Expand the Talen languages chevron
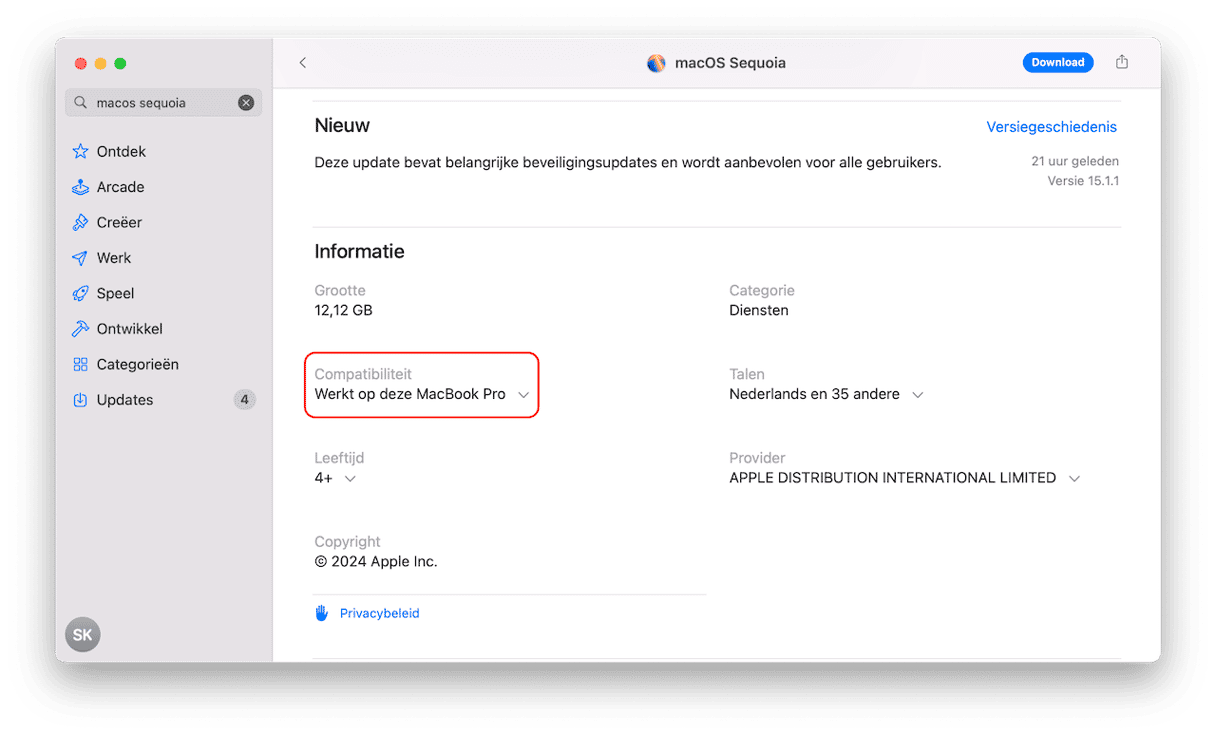 click(x=917, y=395)
